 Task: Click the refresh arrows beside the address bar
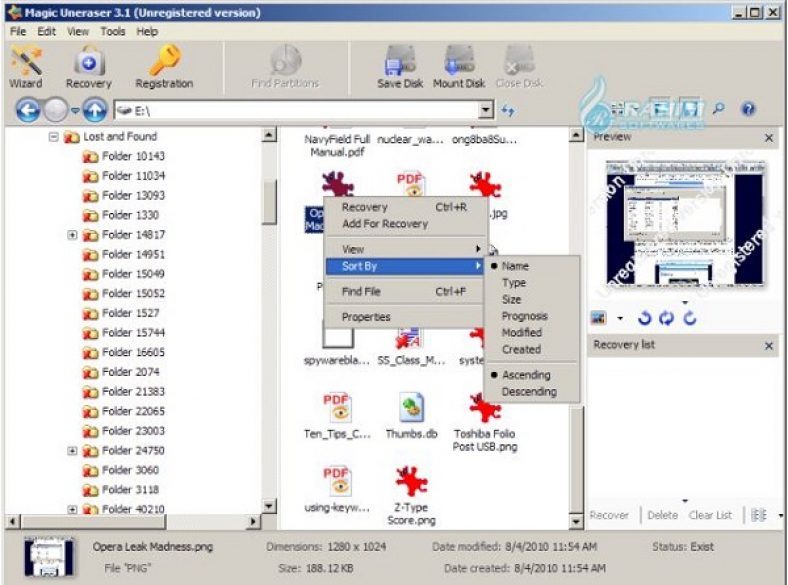point(508,110)
